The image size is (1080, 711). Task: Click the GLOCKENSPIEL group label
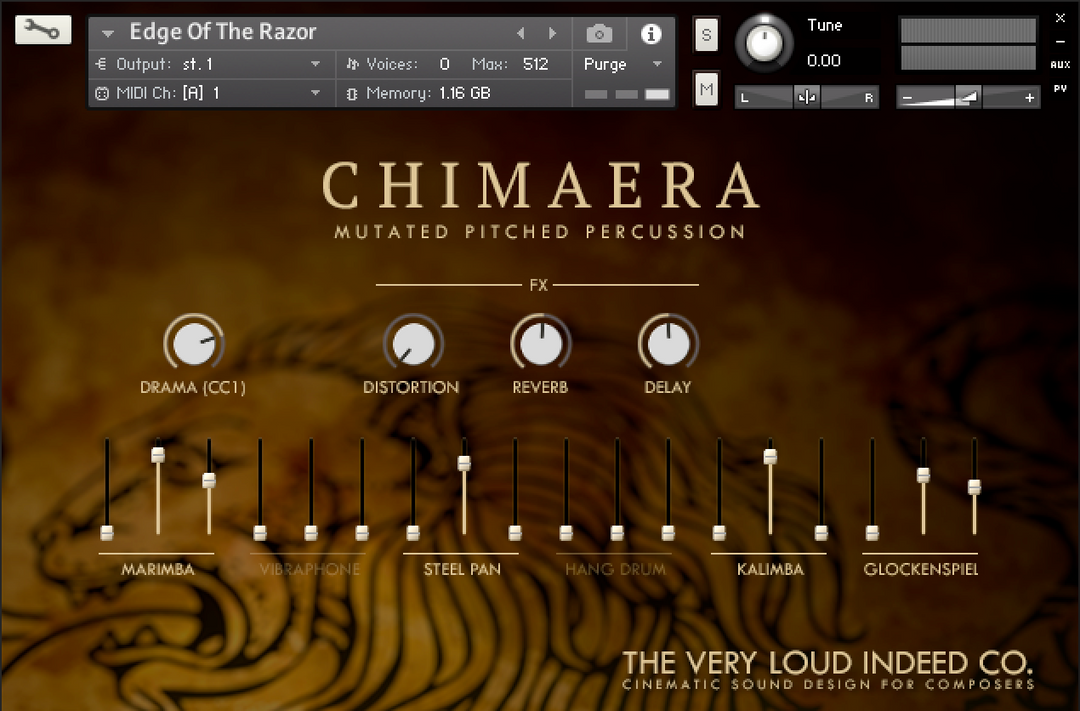pyautogui.click(x=921, y=569)
